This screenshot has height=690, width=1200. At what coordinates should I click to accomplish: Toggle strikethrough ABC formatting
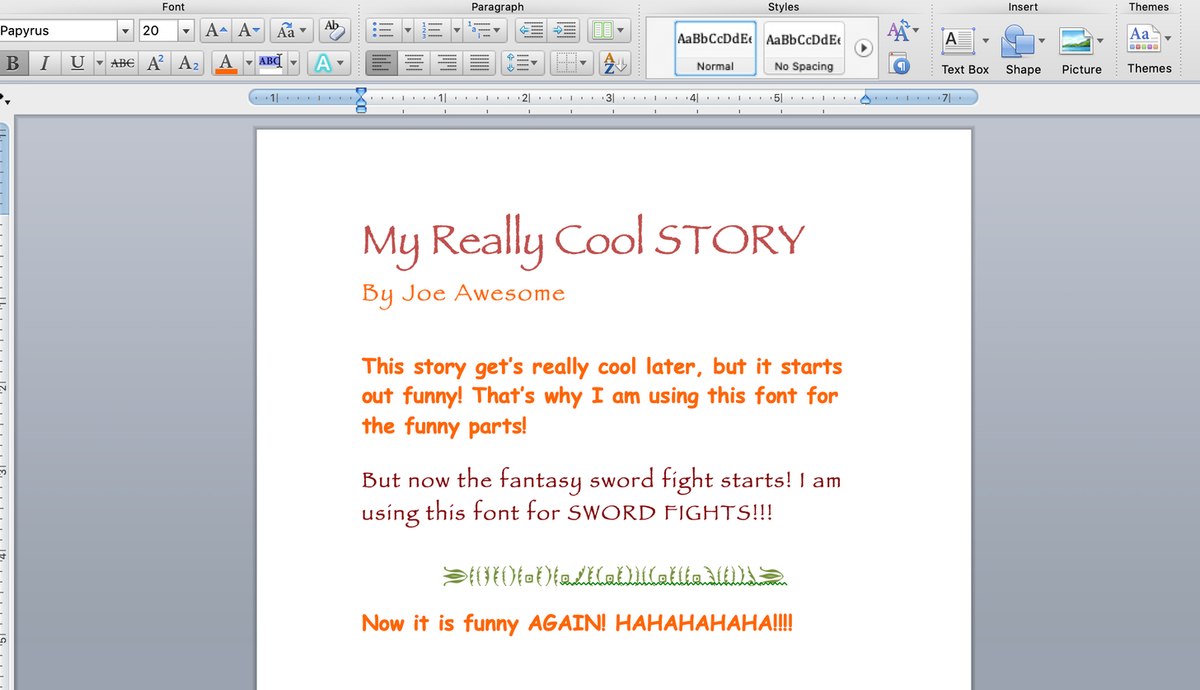(122, 63)
